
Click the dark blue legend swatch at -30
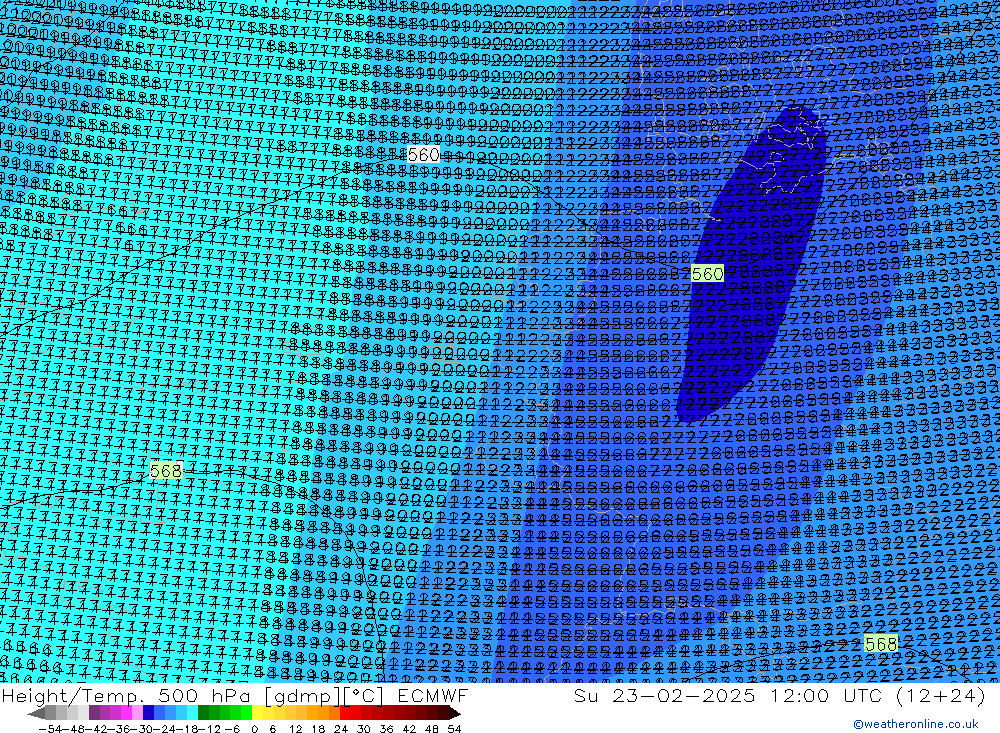point(149,712)
